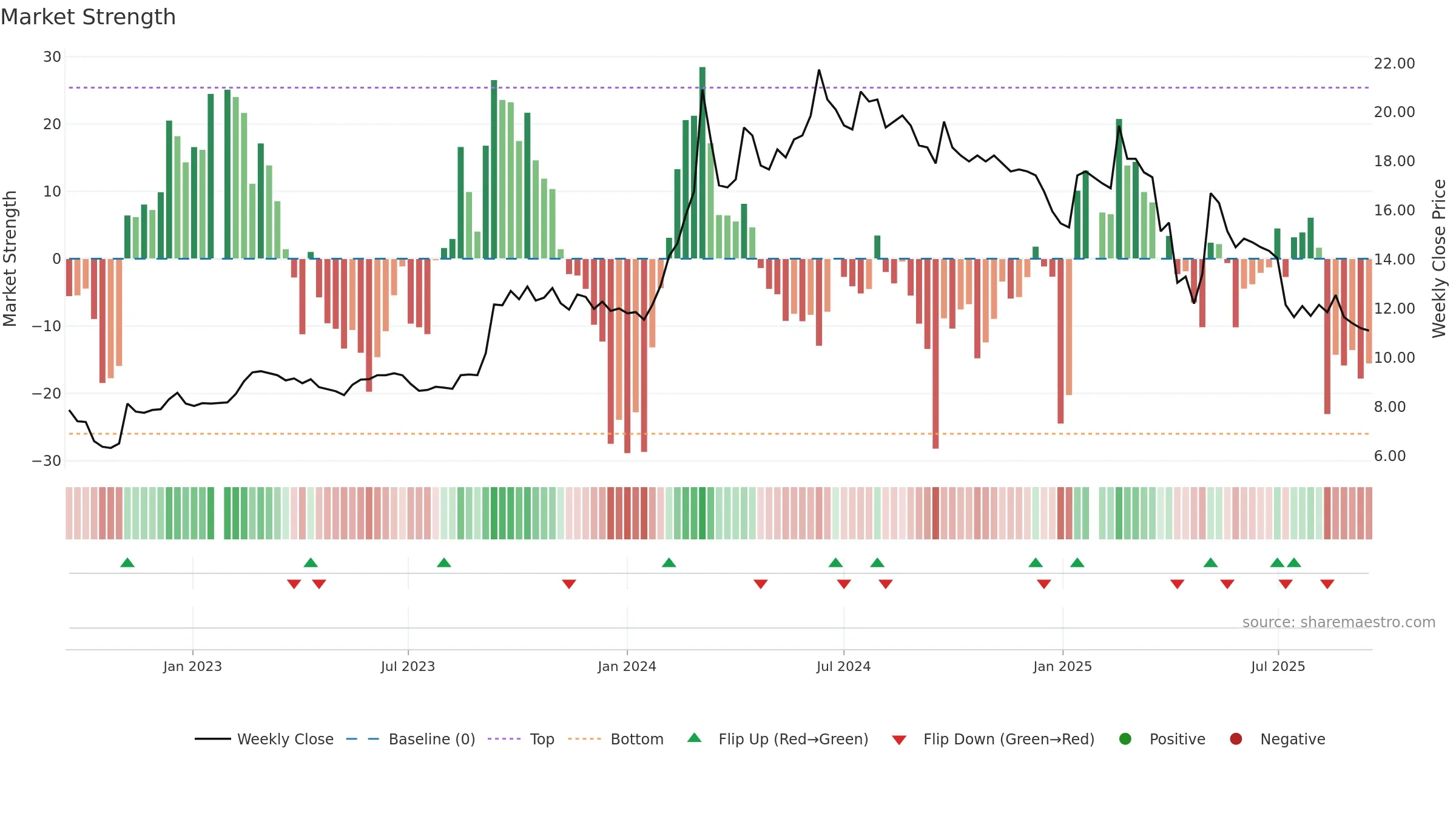
Task: Click the 20 tick on left axis
Action: pyautogui.click(x=52, y=124)
